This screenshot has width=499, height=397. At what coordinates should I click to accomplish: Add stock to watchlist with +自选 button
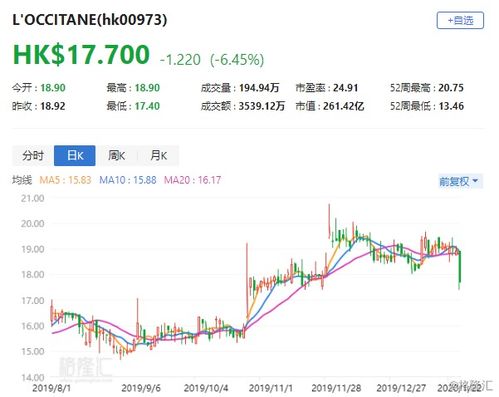(460, 20)
